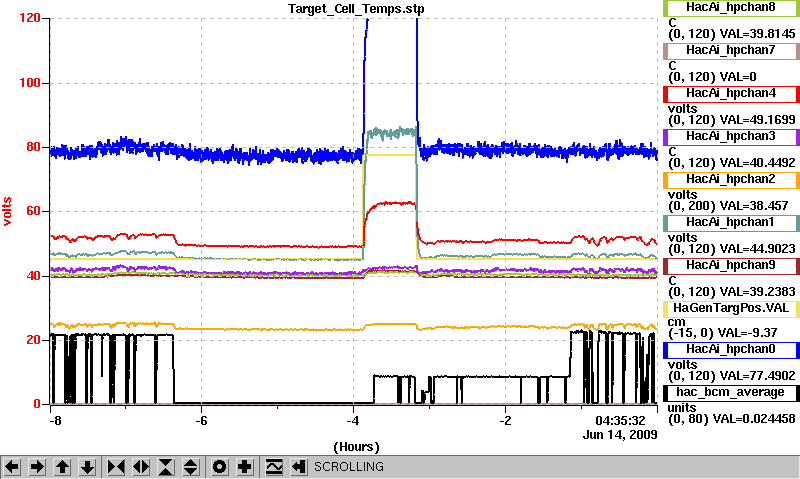Click the '04:35:32' time stamp

[x=620, y=421]
